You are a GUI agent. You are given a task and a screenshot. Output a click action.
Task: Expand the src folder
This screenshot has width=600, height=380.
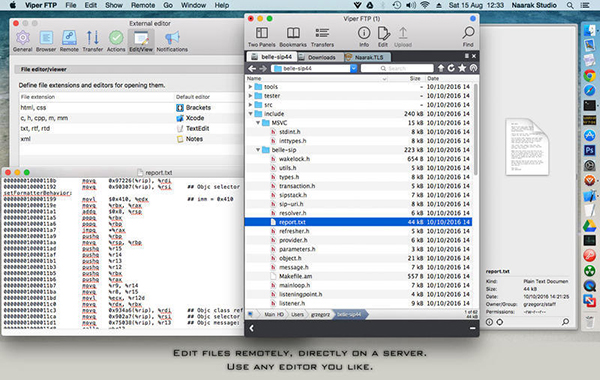pyautogui.click(x=250, y=105)
